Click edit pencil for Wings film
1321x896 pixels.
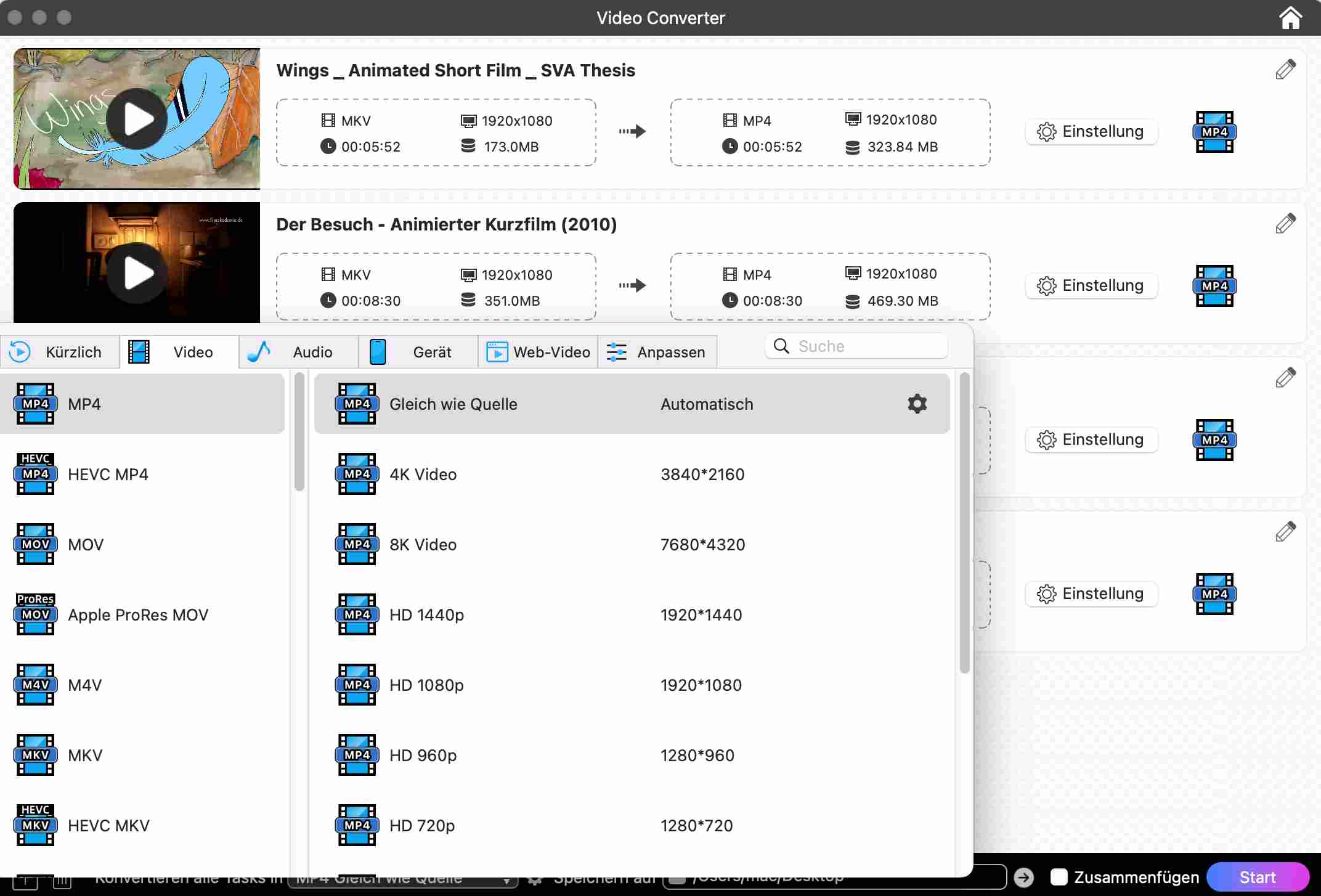tap(1285, 70)
